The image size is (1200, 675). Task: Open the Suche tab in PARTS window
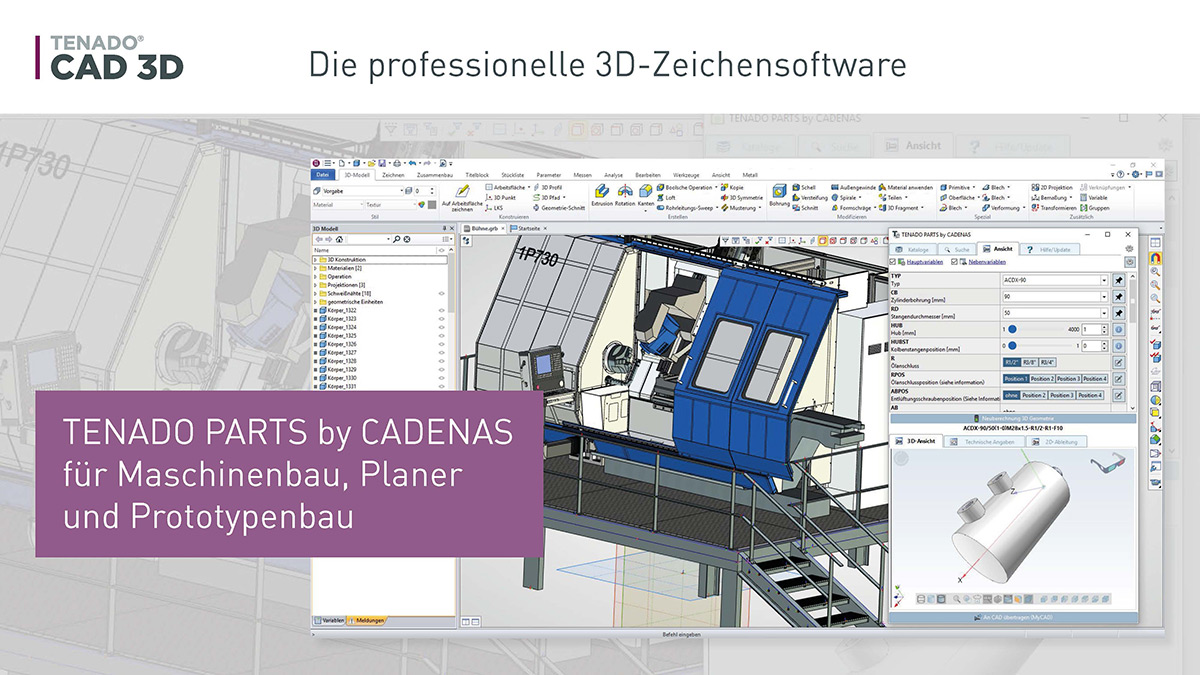click(957, 248)
